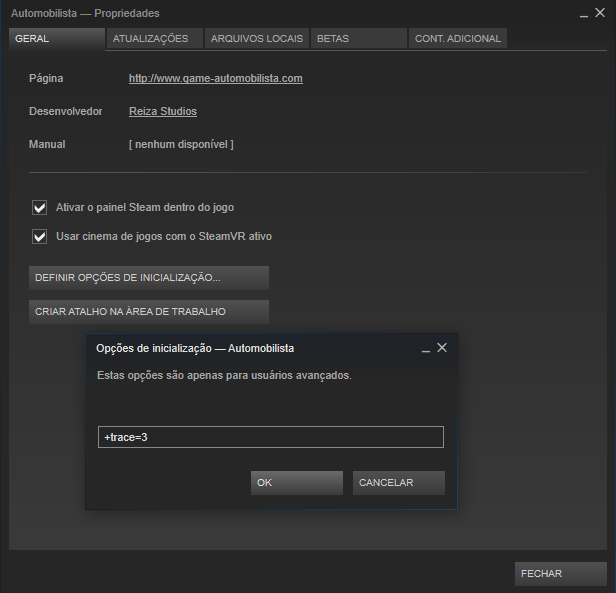
Task: Click the 'Desenvolvedor' label
Action: coord(66,112)
